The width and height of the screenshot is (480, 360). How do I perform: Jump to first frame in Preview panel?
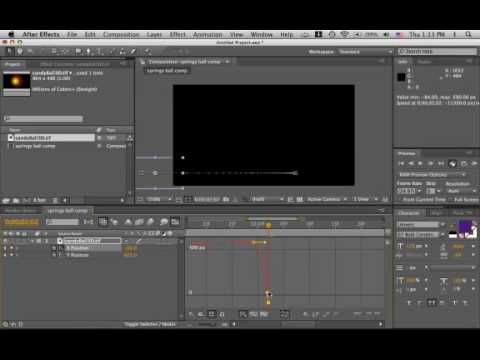[x=401, y=163]
